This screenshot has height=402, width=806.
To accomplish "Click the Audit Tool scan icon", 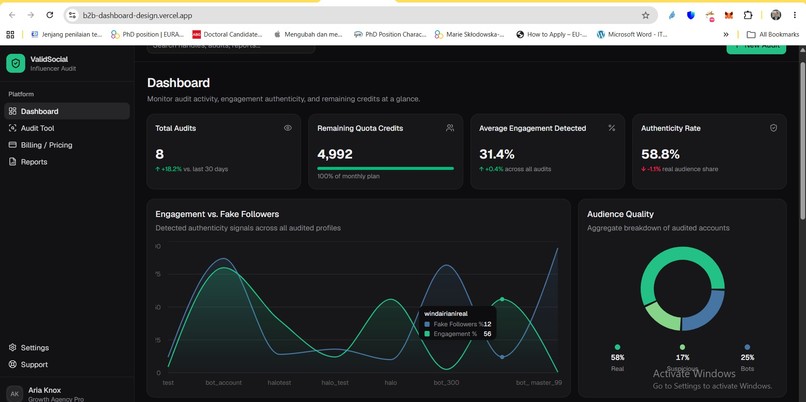I will [13, 128].
